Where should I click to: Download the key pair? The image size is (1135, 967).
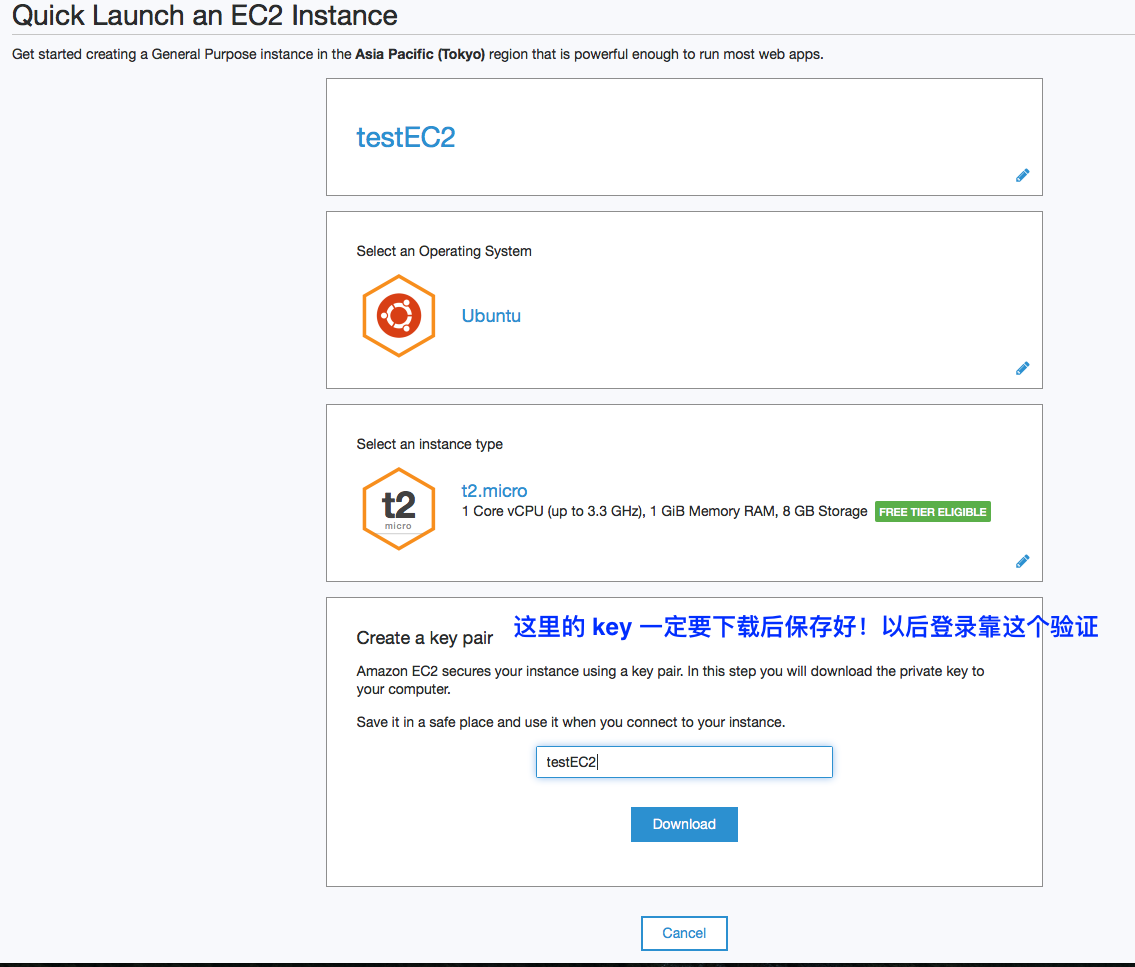pos(684,824)
